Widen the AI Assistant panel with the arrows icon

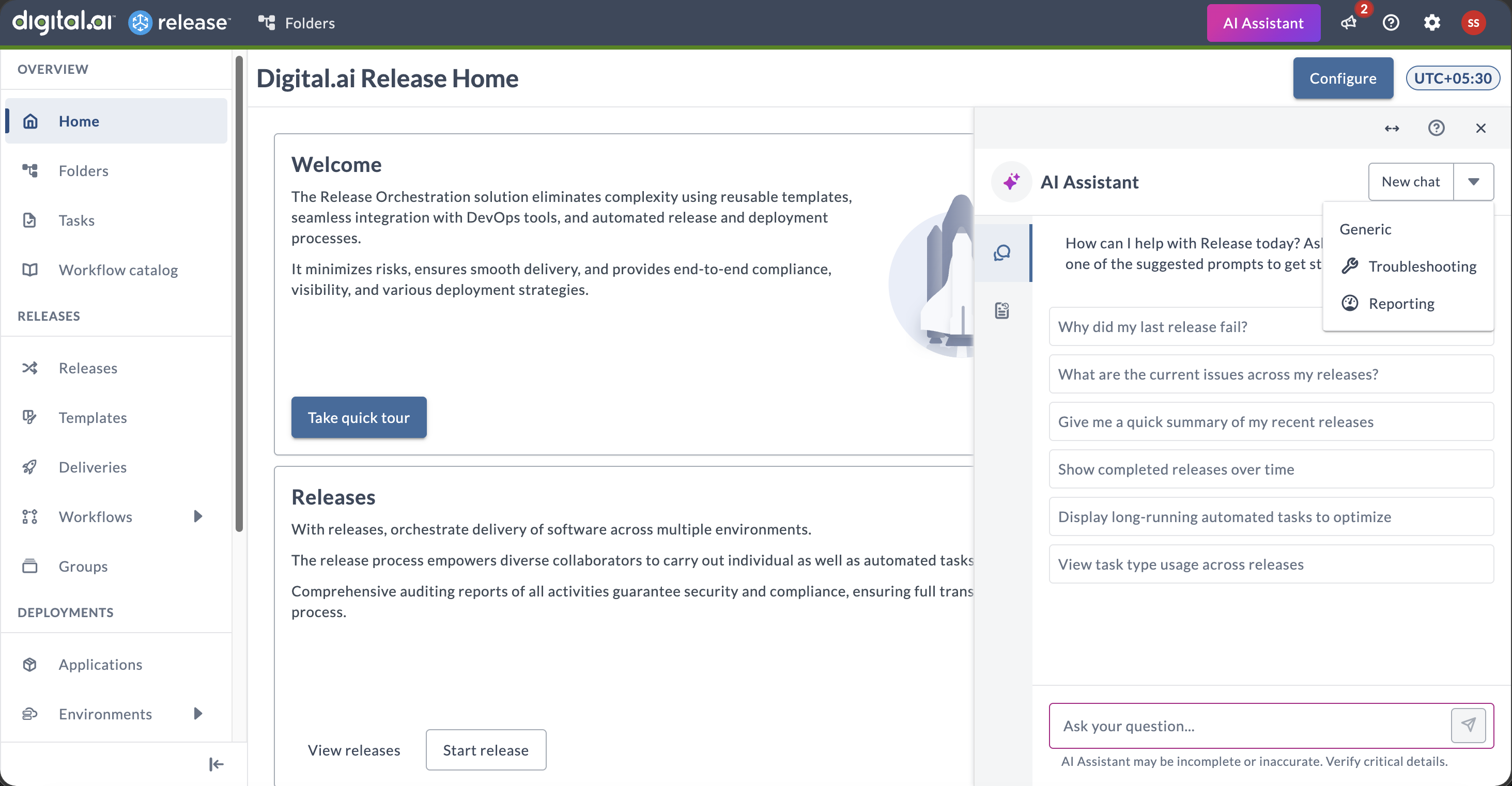pyautogui.click(x=1392, y=128)
